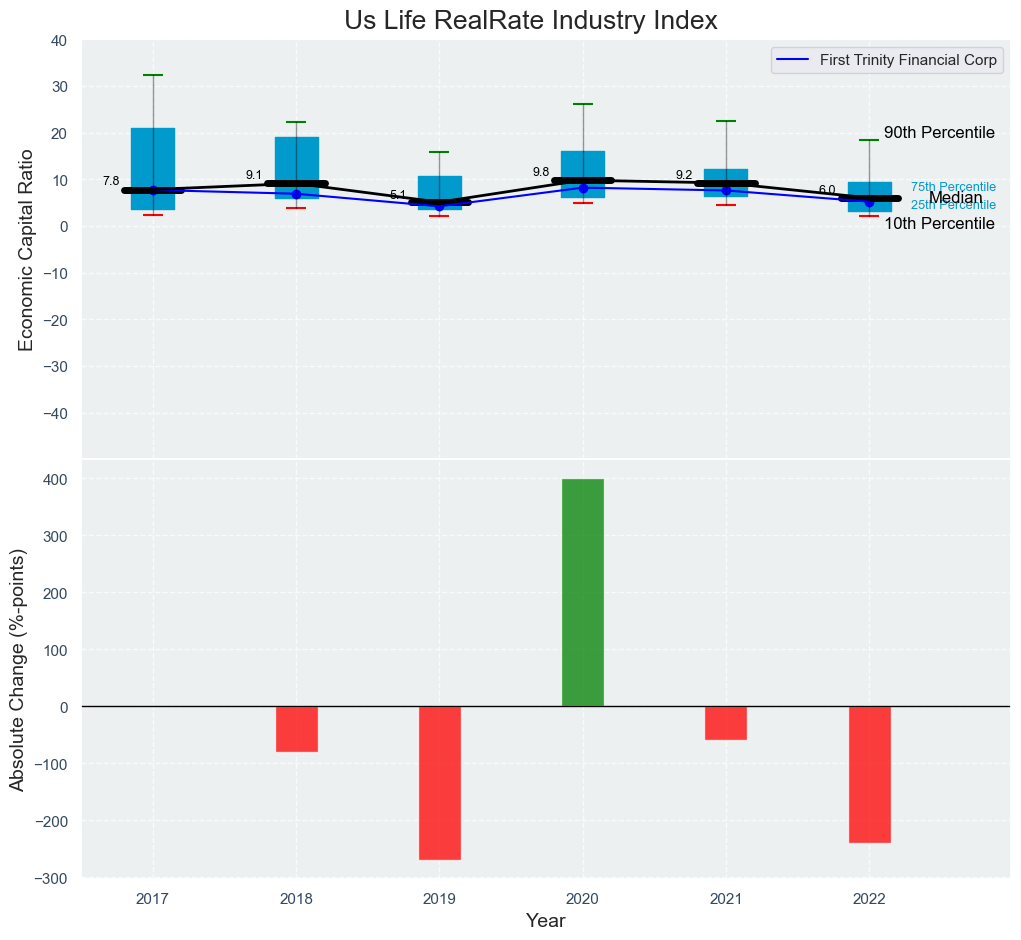Select the red 2019 absolute change bar
1021x940 pixels.
[439, 782]
